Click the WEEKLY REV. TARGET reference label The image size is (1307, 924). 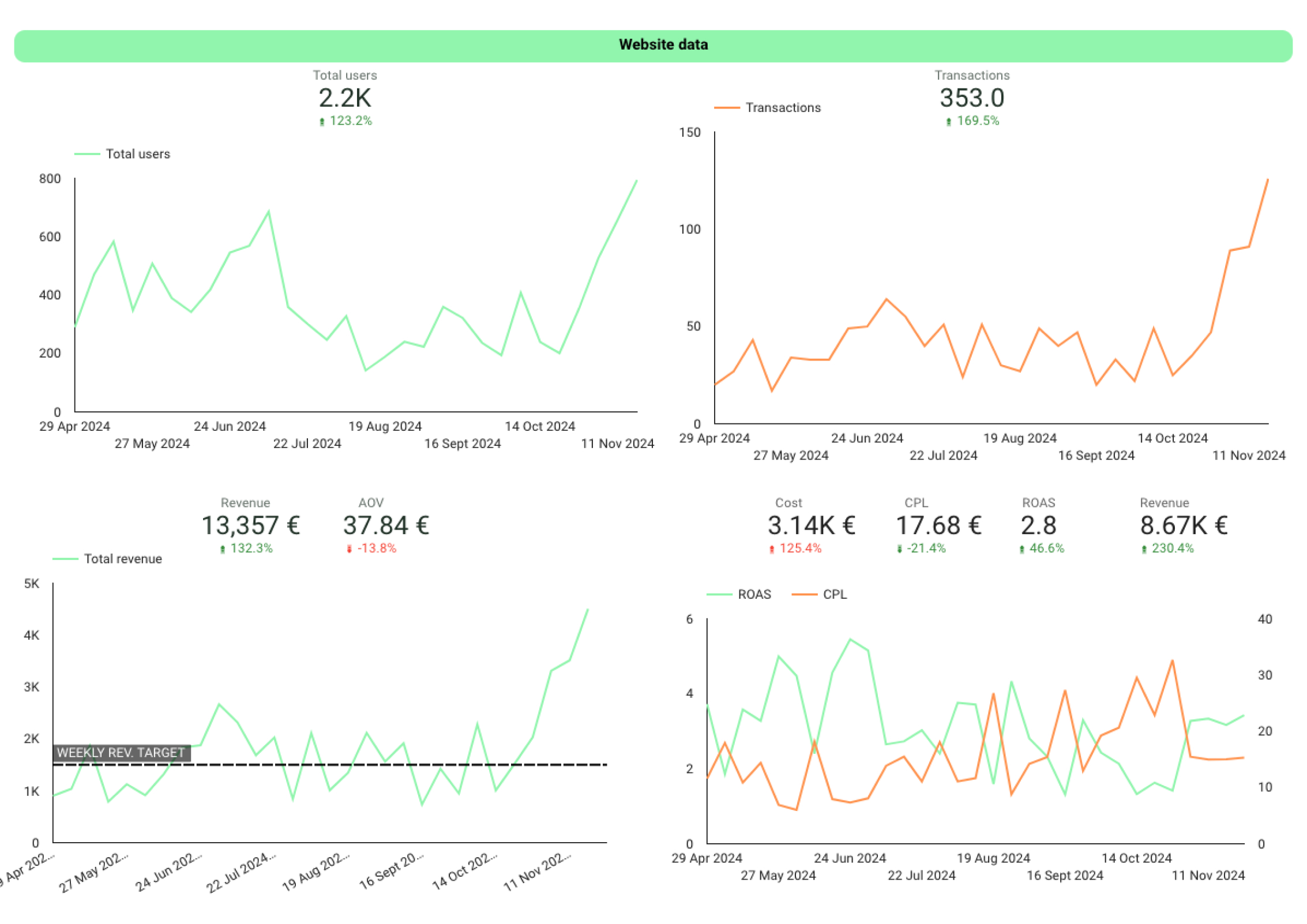click(x=121, y=752)
